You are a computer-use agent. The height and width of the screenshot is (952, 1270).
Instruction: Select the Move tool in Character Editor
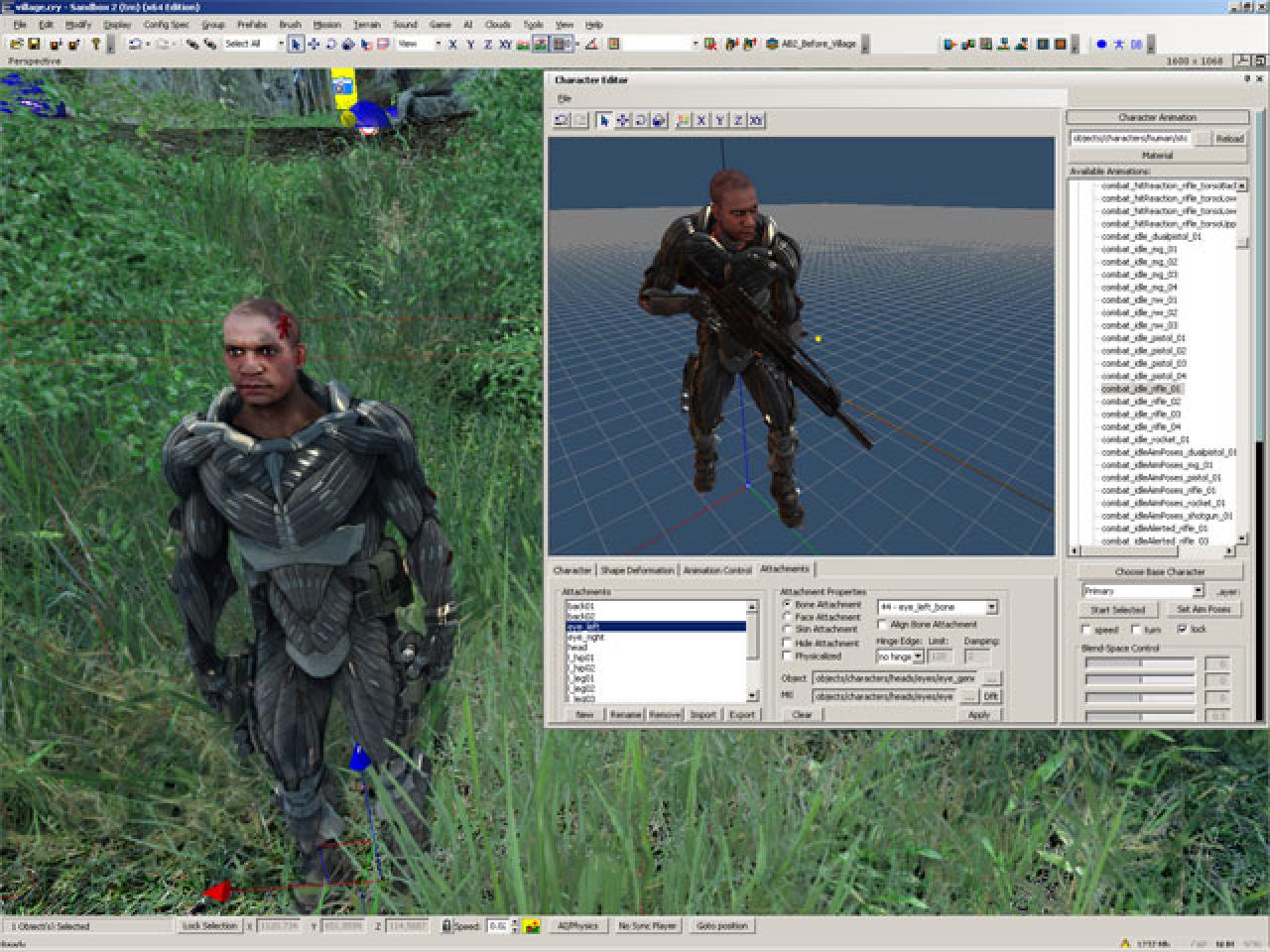pyautogui.click(x=623, y=120)
